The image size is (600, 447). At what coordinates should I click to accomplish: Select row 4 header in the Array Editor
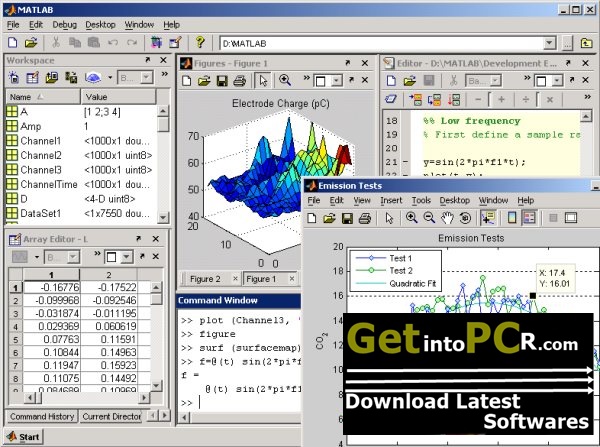point(16,326)
